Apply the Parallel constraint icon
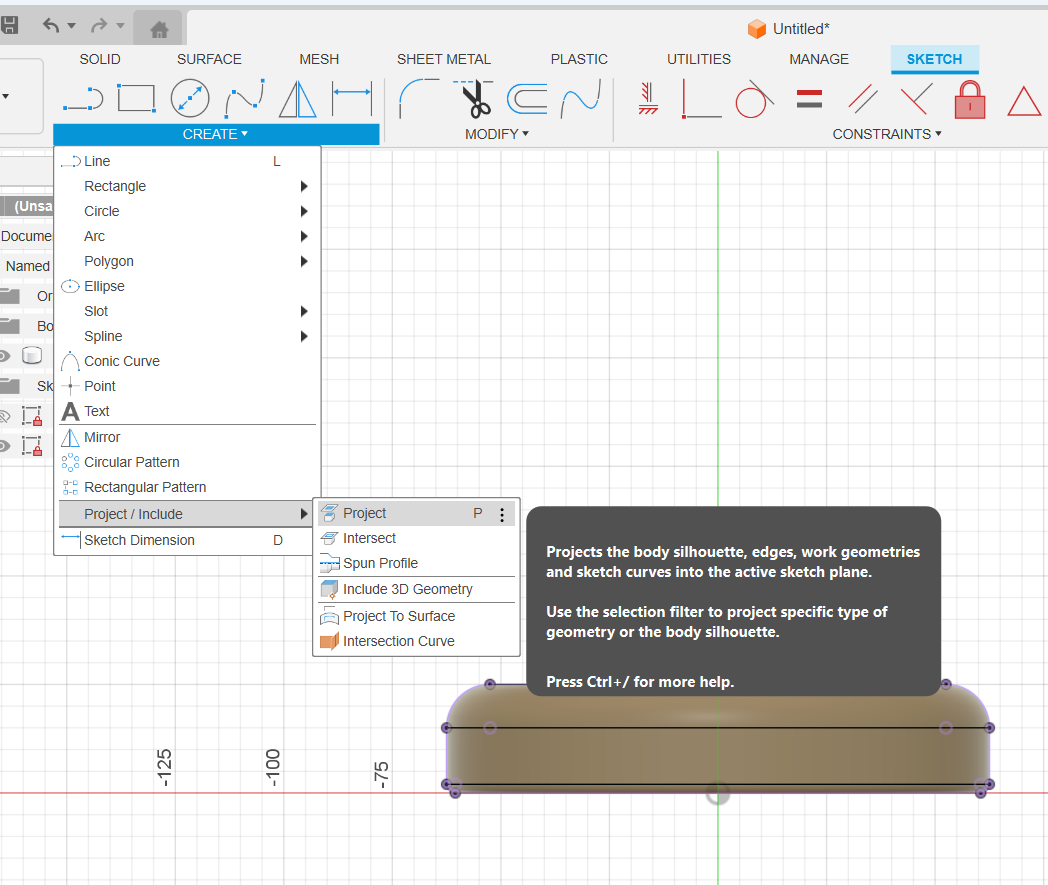 pyautogui.click(x=863, y=98)
